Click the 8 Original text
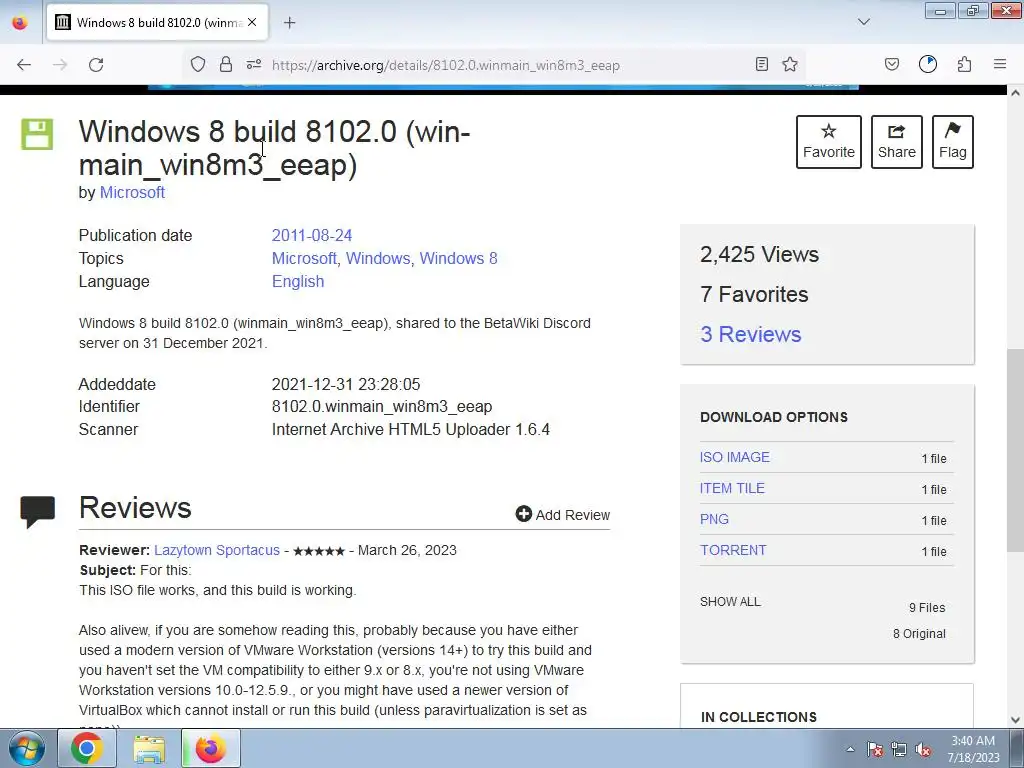 pyautogui.click(x=920, y=633)
